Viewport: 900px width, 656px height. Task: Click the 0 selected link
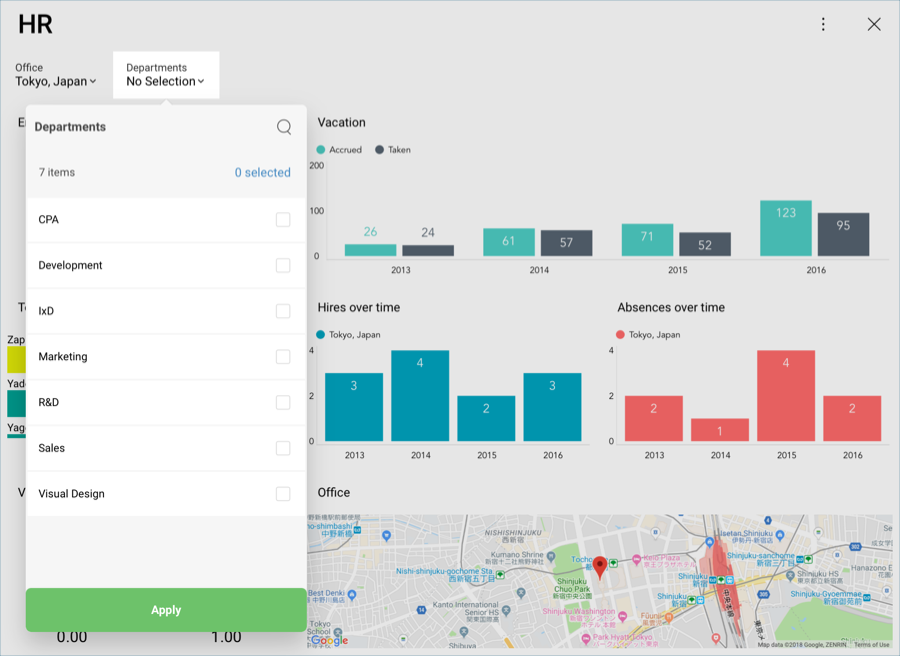pos(262,173)
